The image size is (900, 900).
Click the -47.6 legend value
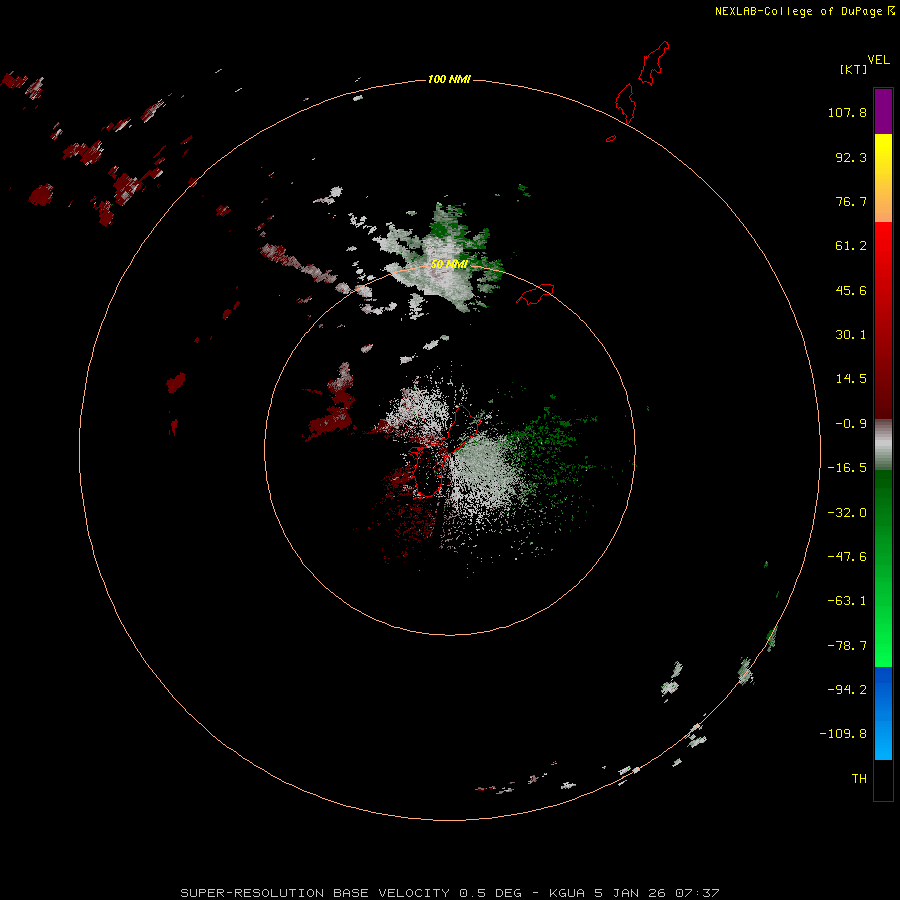[847, 557]
